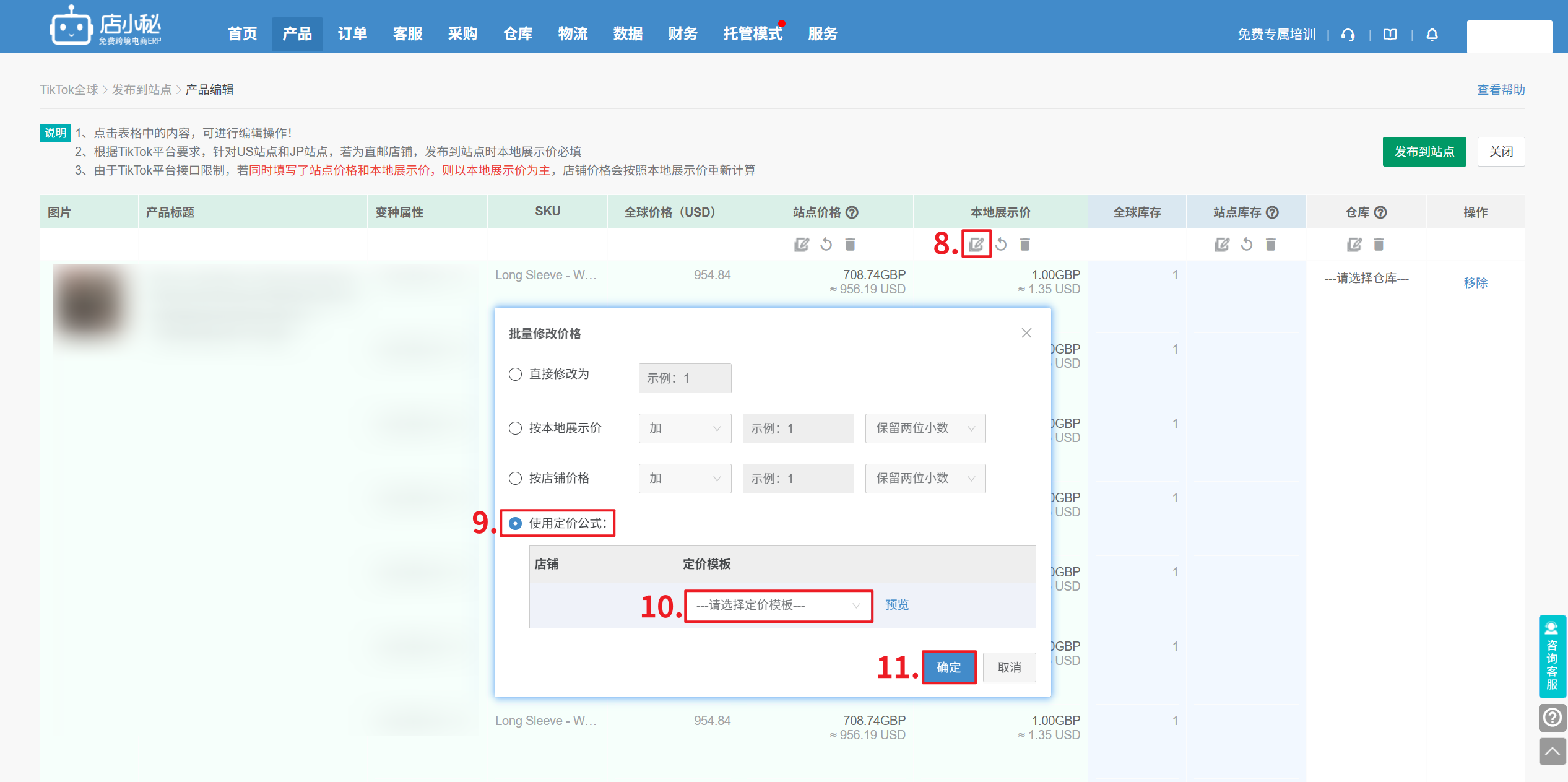Screen dimensions: 1568x782
Task: Click headset support icon in header
Action: (x=1348, y=35)
